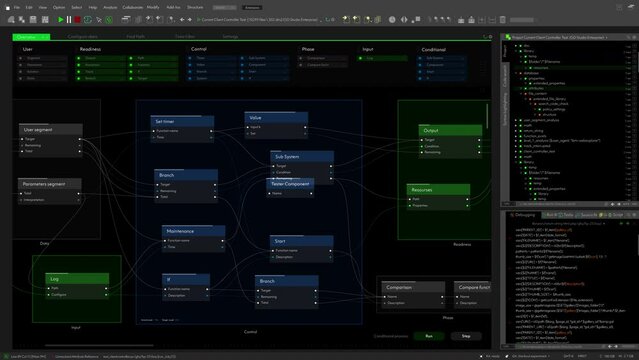Select the cursor pointer tool in toolbar

[98, 20]
